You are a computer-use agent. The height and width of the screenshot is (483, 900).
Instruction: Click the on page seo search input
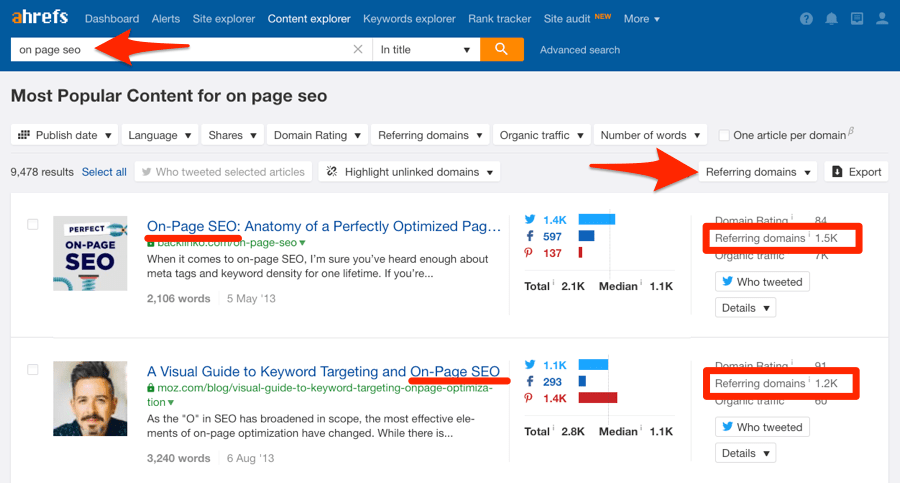tap(180, 50)
